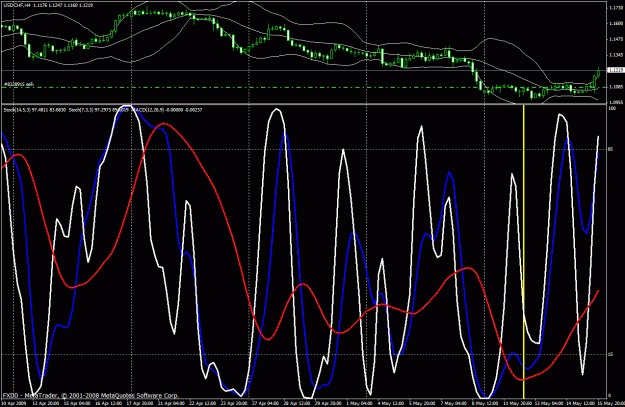Click the 1.1475 price scale label

(616, 39)
